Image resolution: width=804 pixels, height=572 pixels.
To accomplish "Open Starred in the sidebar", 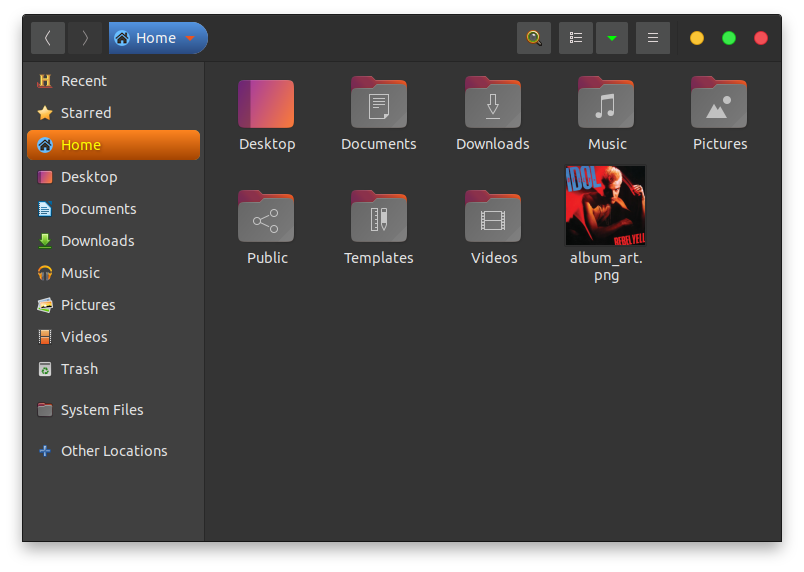I will pyautogui.click(x=113, y=113).
